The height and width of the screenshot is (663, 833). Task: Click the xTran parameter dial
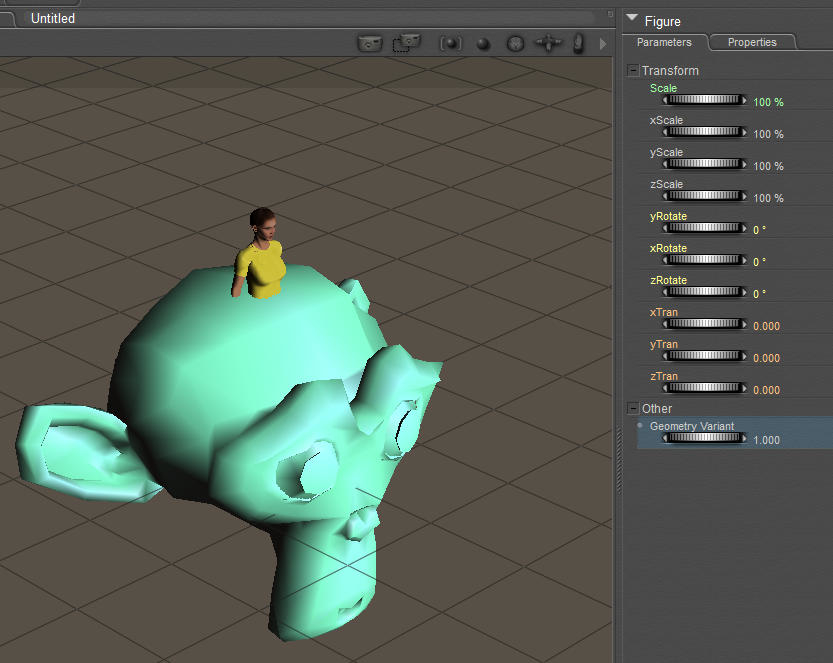coord(705,324)
